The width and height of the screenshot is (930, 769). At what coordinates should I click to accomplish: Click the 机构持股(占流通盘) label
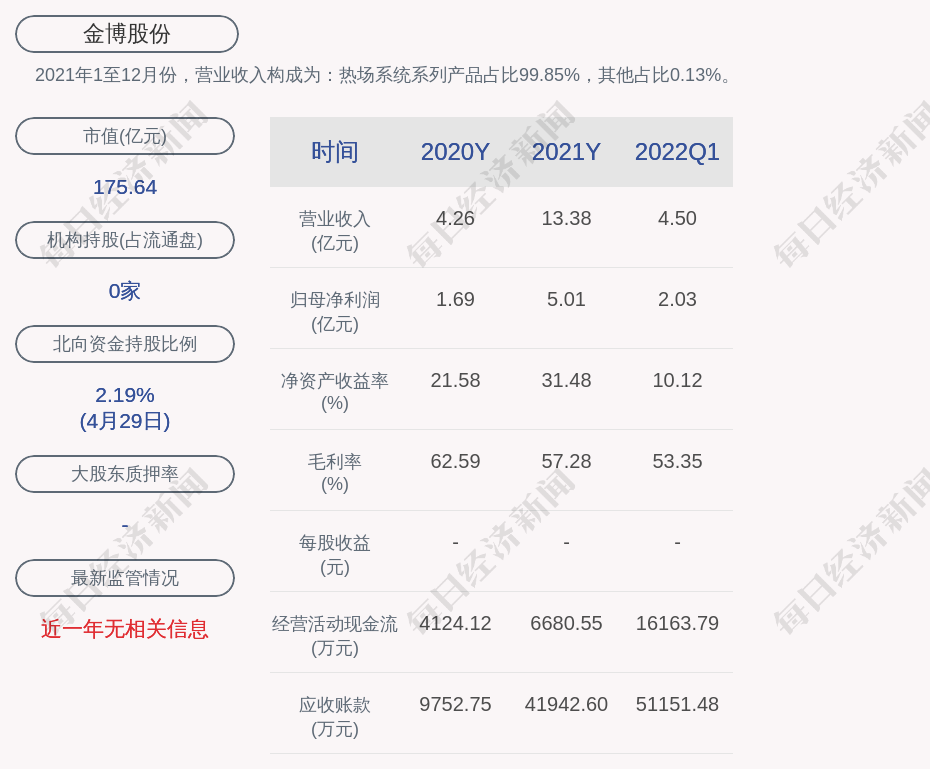[125, 240]
